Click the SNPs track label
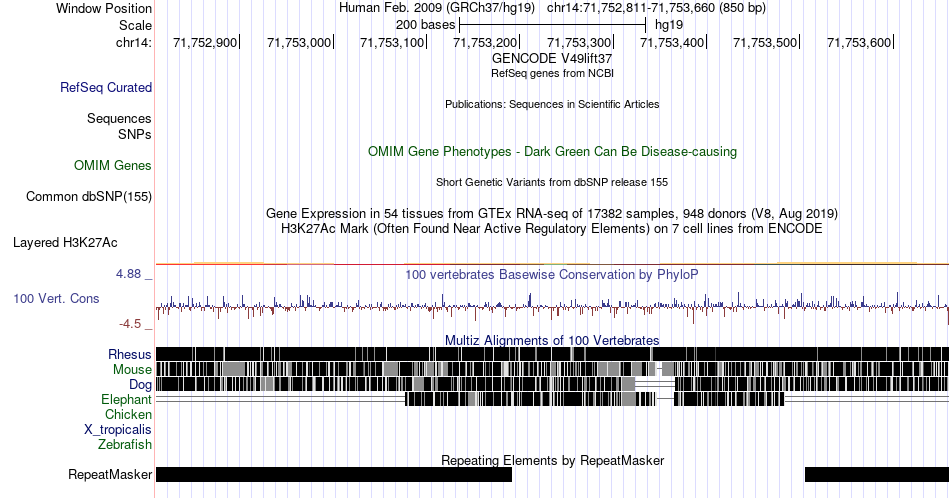950x498 pixels. coord(135,134)
